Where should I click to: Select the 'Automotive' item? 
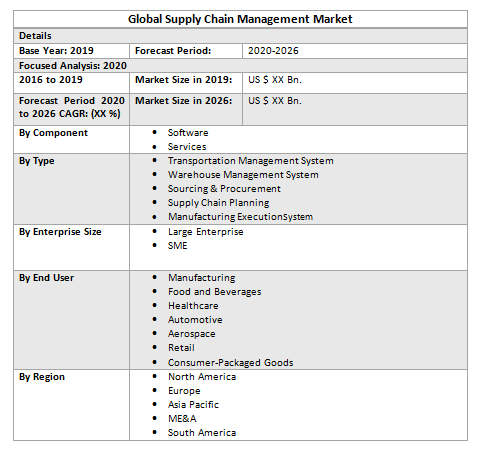coord(195,320)
